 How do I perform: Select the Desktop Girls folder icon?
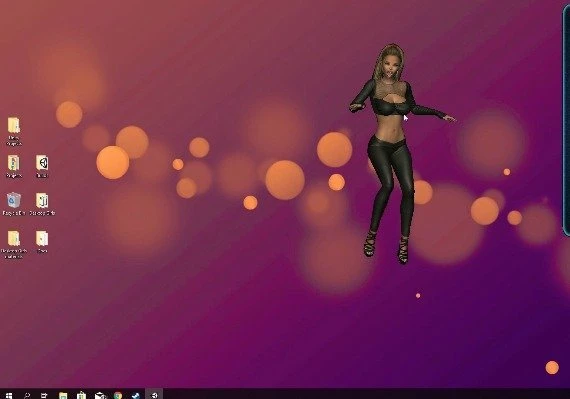point(42,204)
